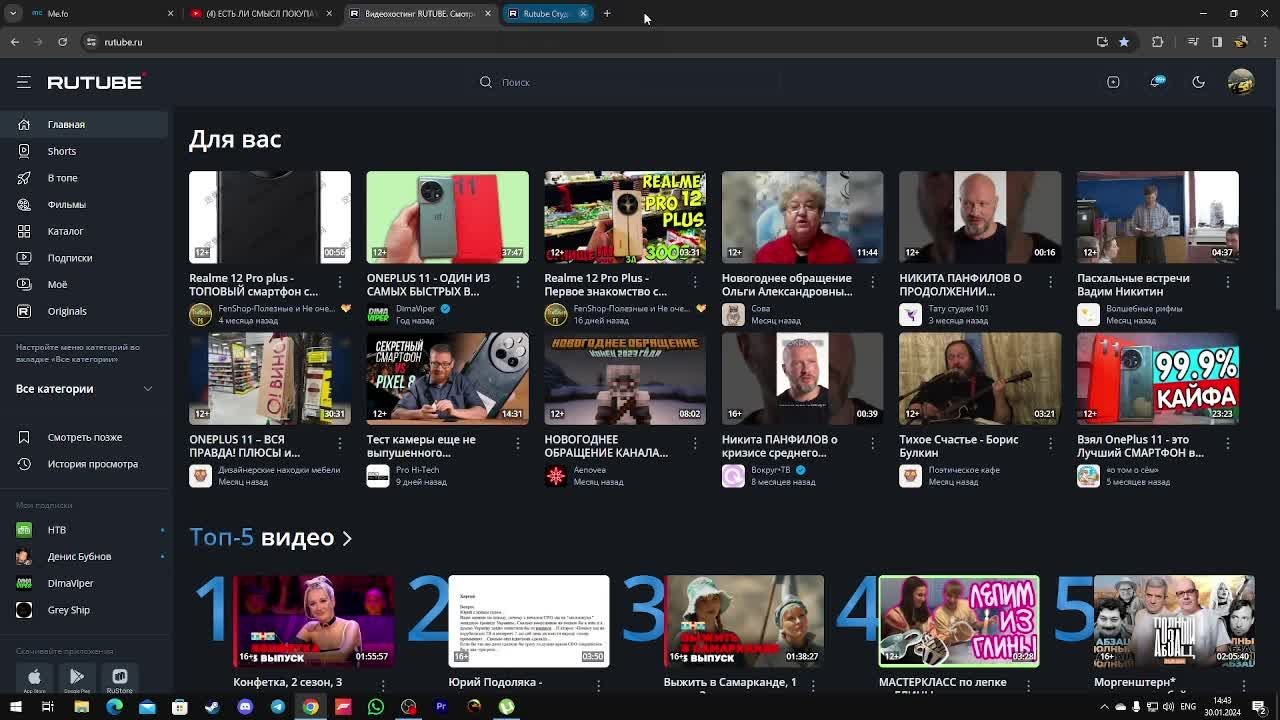This screenshot has width=1280, height=720.
Task: Open the Google Play app link
Action: (x=77, y=679)
